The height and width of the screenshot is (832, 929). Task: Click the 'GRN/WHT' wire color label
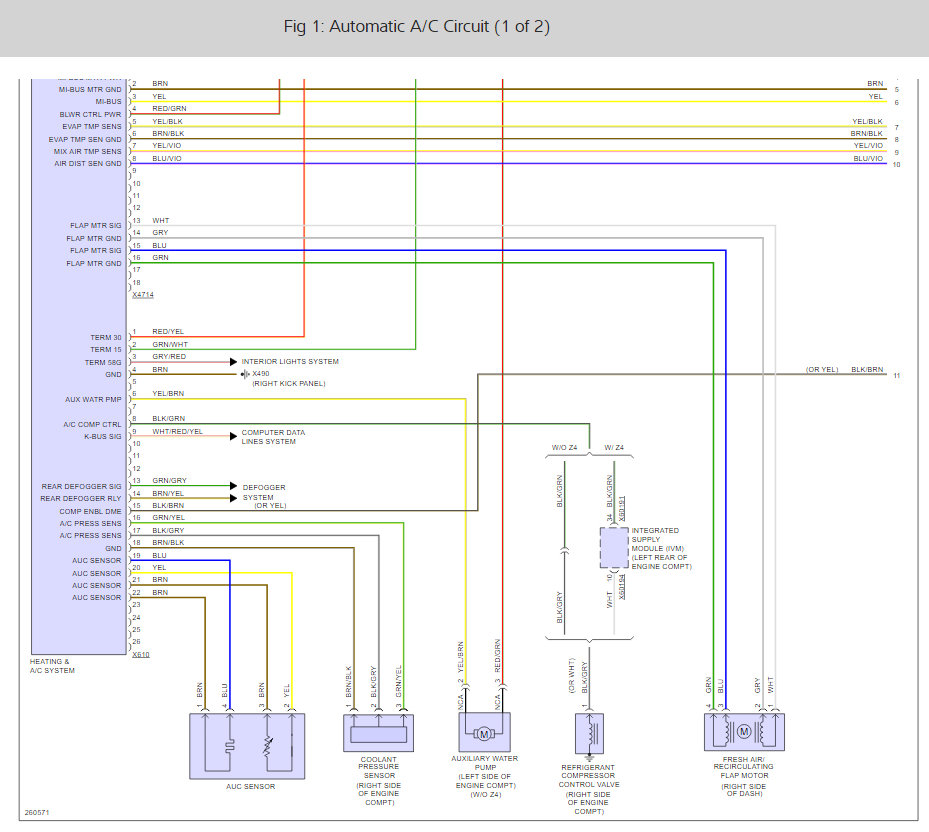coord(169,344)
